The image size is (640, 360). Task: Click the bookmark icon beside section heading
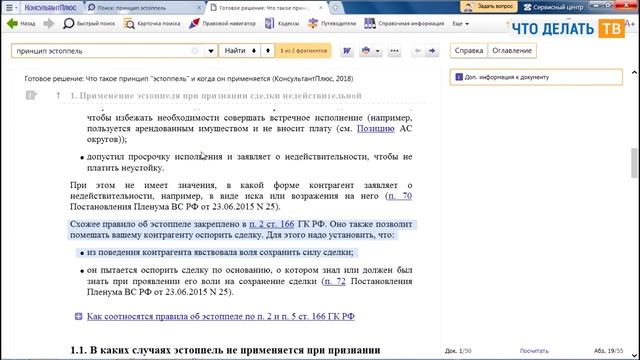[31, 95]
